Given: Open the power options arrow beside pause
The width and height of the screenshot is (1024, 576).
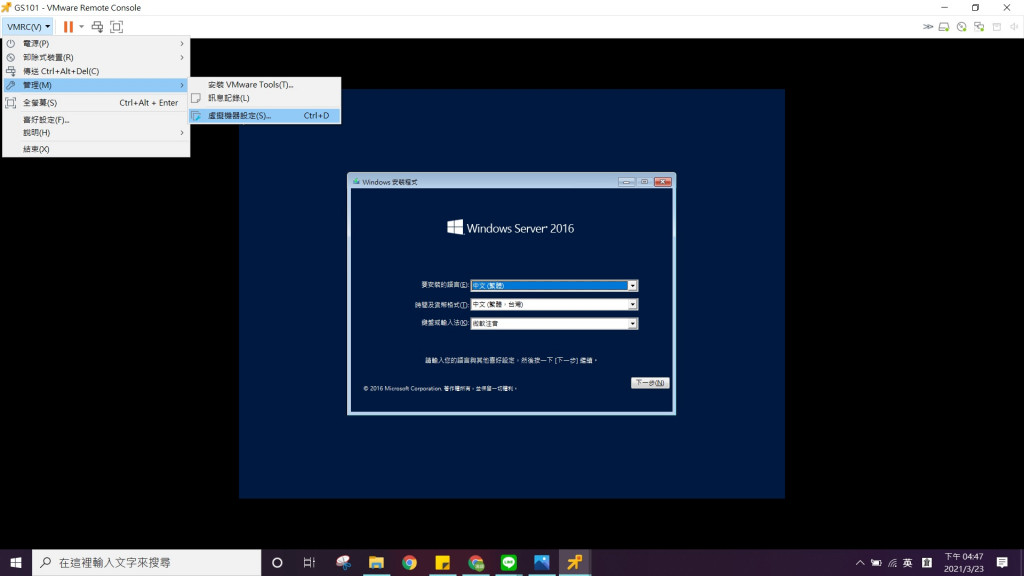Looking at the screenshot, I should [x=82, y=27].
